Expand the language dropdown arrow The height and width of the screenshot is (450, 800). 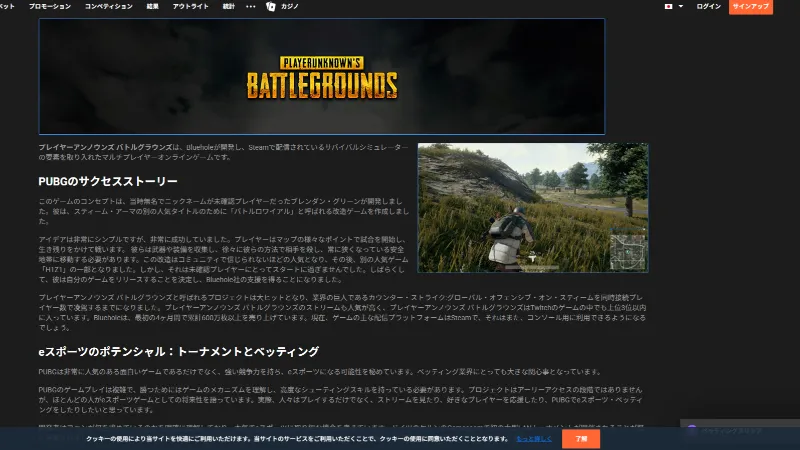(681, 6)
